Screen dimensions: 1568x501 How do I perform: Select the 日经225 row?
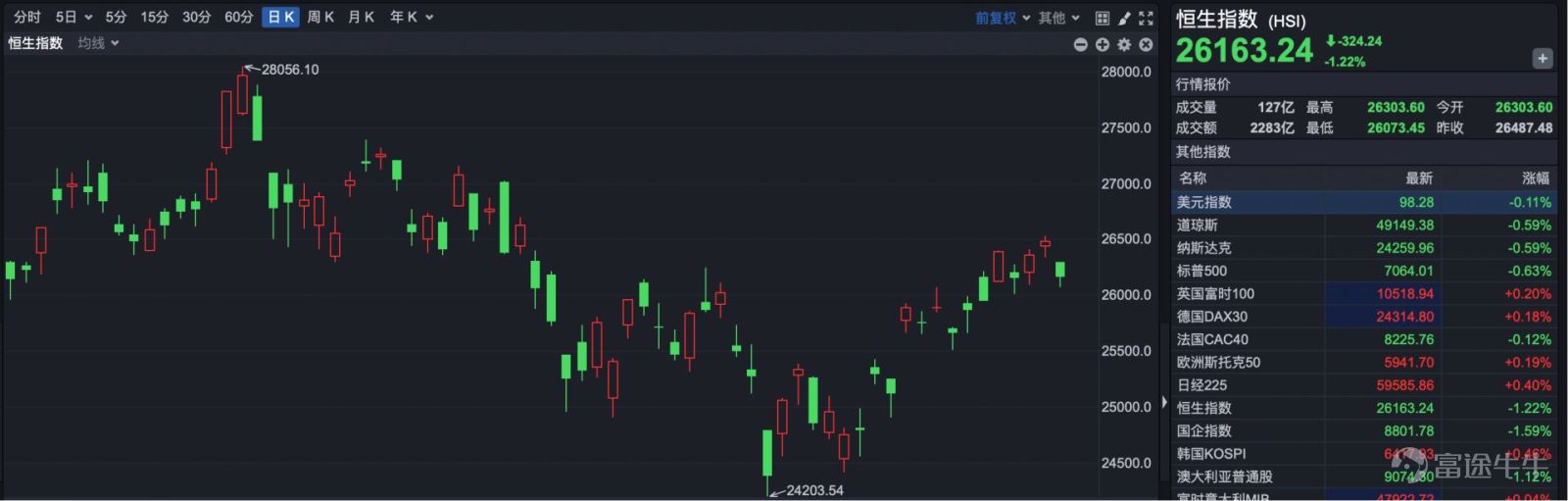1364,384
